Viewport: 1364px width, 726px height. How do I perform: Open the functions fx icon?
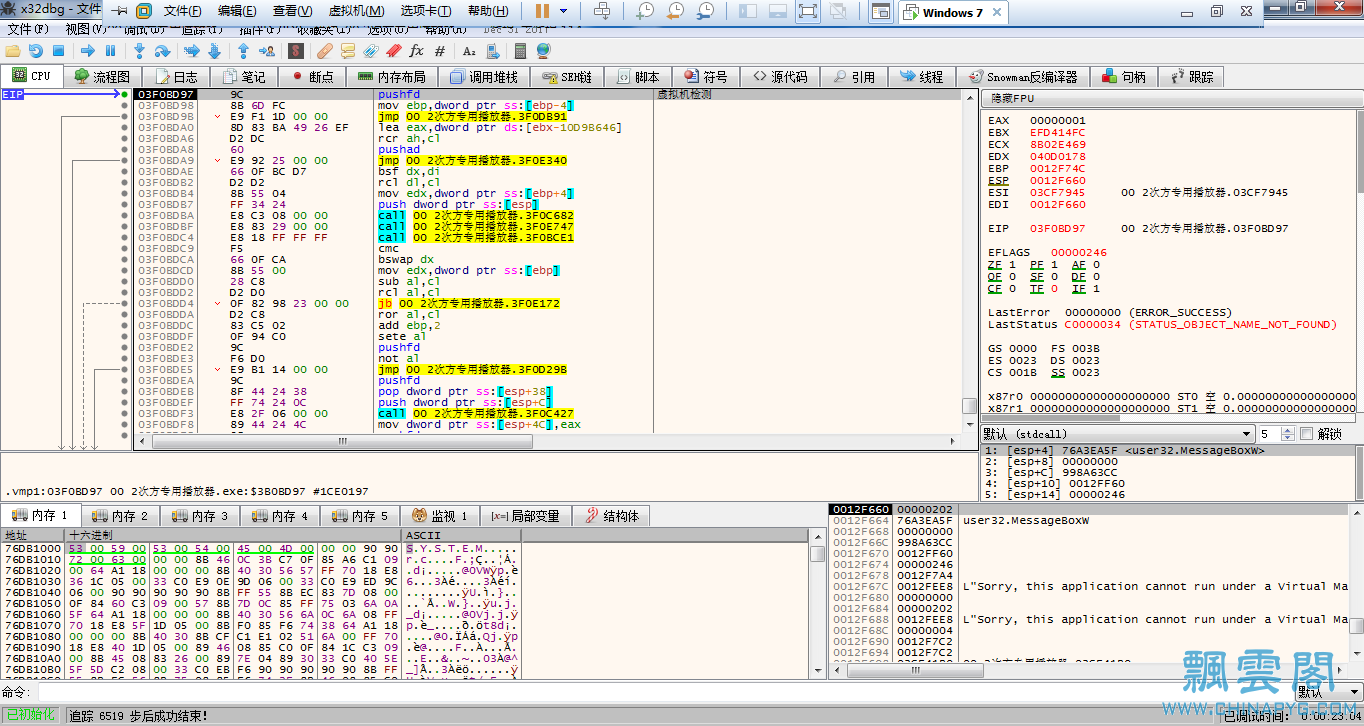click(x=416, y=50)
